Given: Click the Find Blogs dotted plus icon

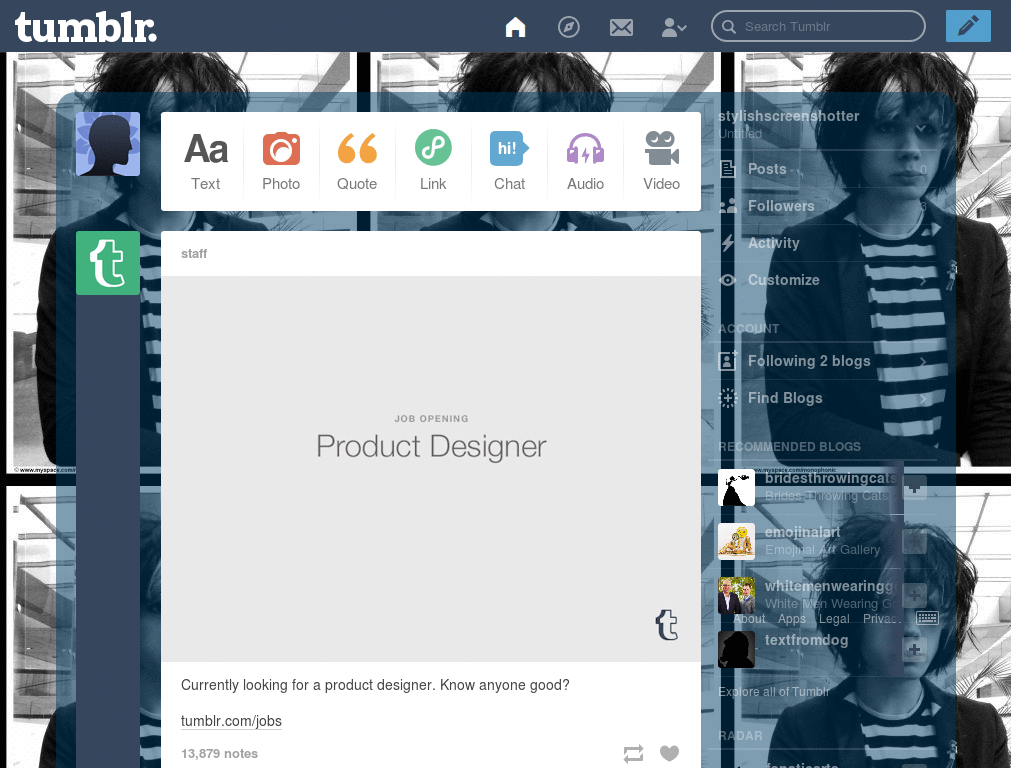Looking at the screenshot, I should [728, 398].
